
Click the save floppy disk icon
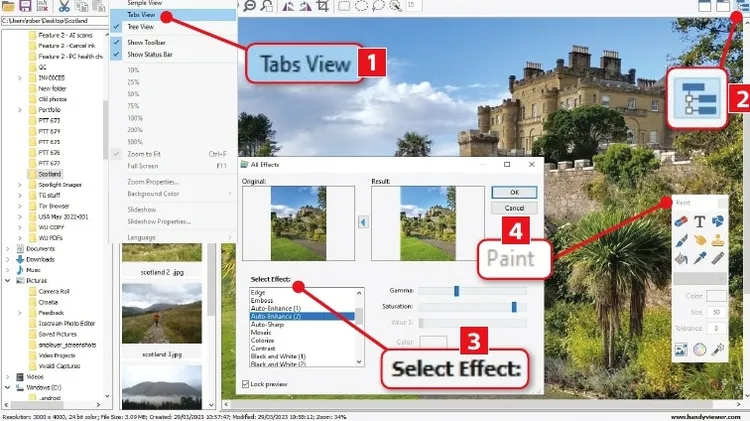[x=25, y=6]
